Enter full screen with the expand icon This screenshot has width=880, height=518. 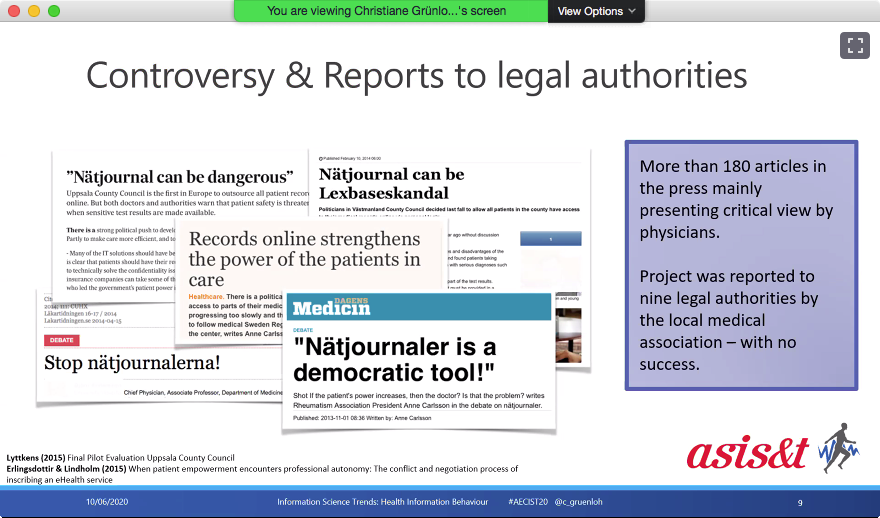(854, 45)
